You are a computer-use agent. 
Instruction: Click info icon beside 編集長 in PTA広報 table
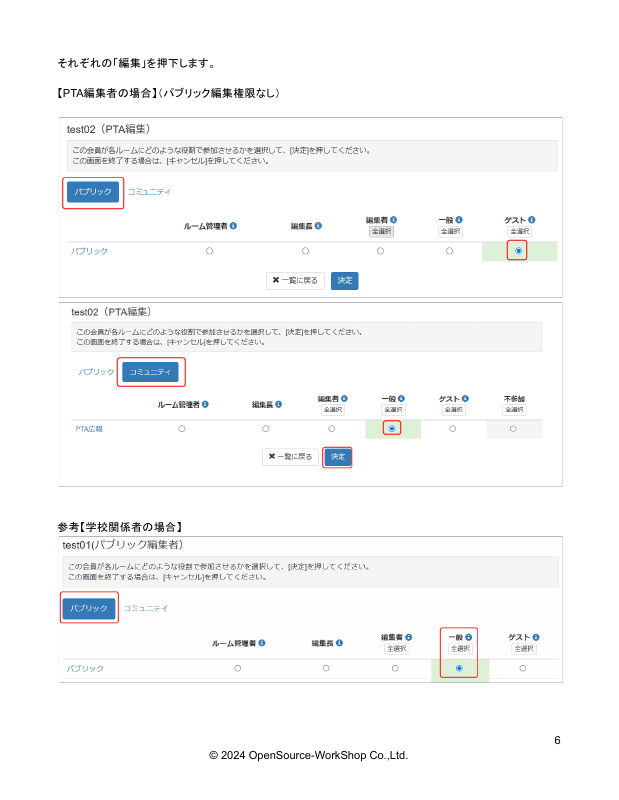[279, 404]
